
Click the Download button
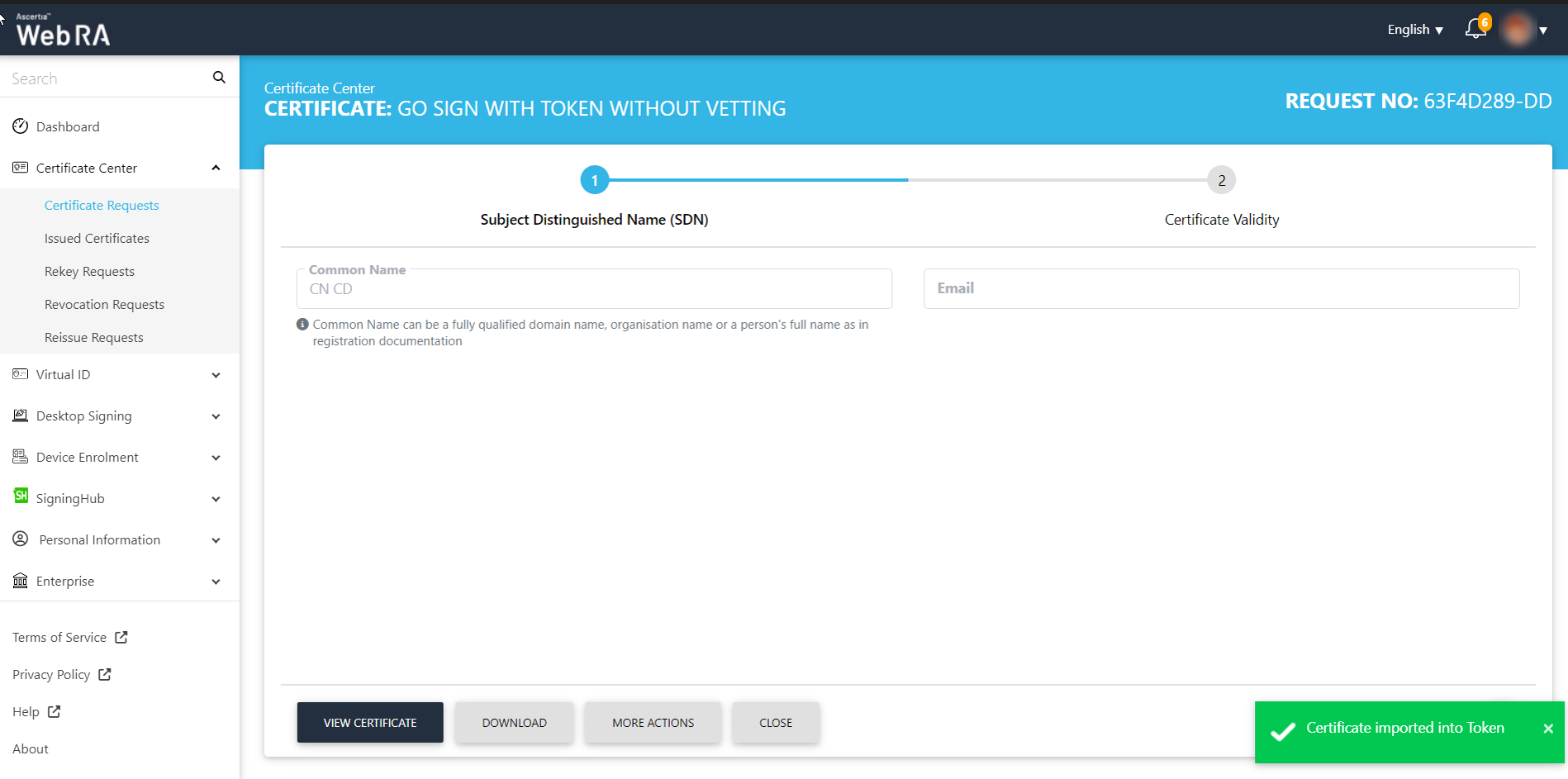(514, 723)
